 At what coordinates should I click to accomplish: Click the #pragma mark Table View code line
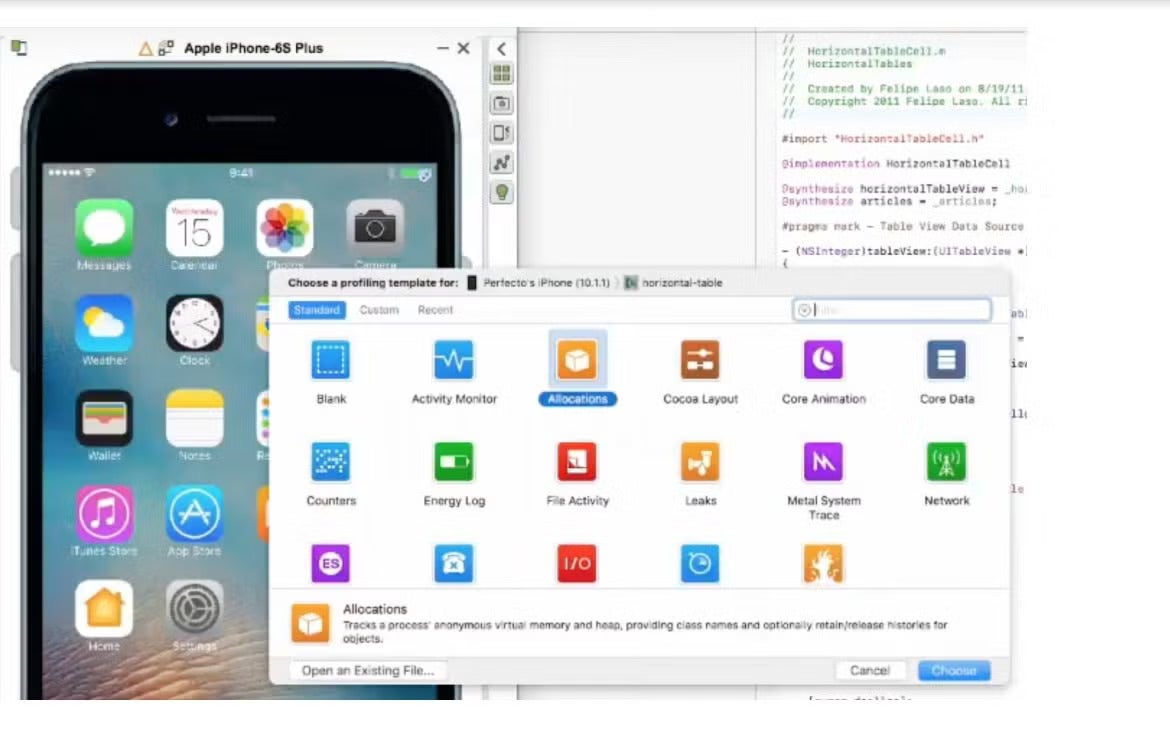pyautogui.click(x=902, y=226)
